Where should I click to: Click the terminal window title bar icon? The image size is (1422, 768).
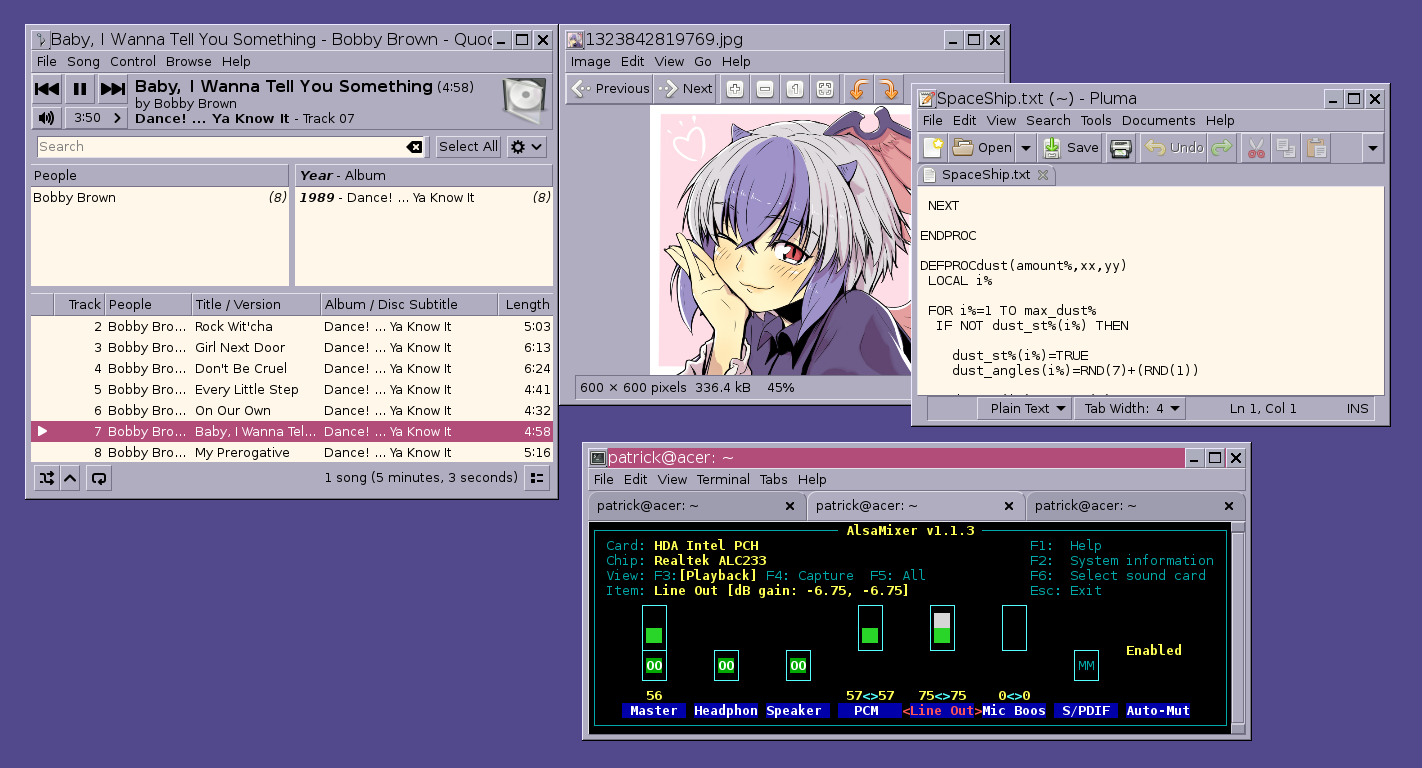click(x=597, y=458)
